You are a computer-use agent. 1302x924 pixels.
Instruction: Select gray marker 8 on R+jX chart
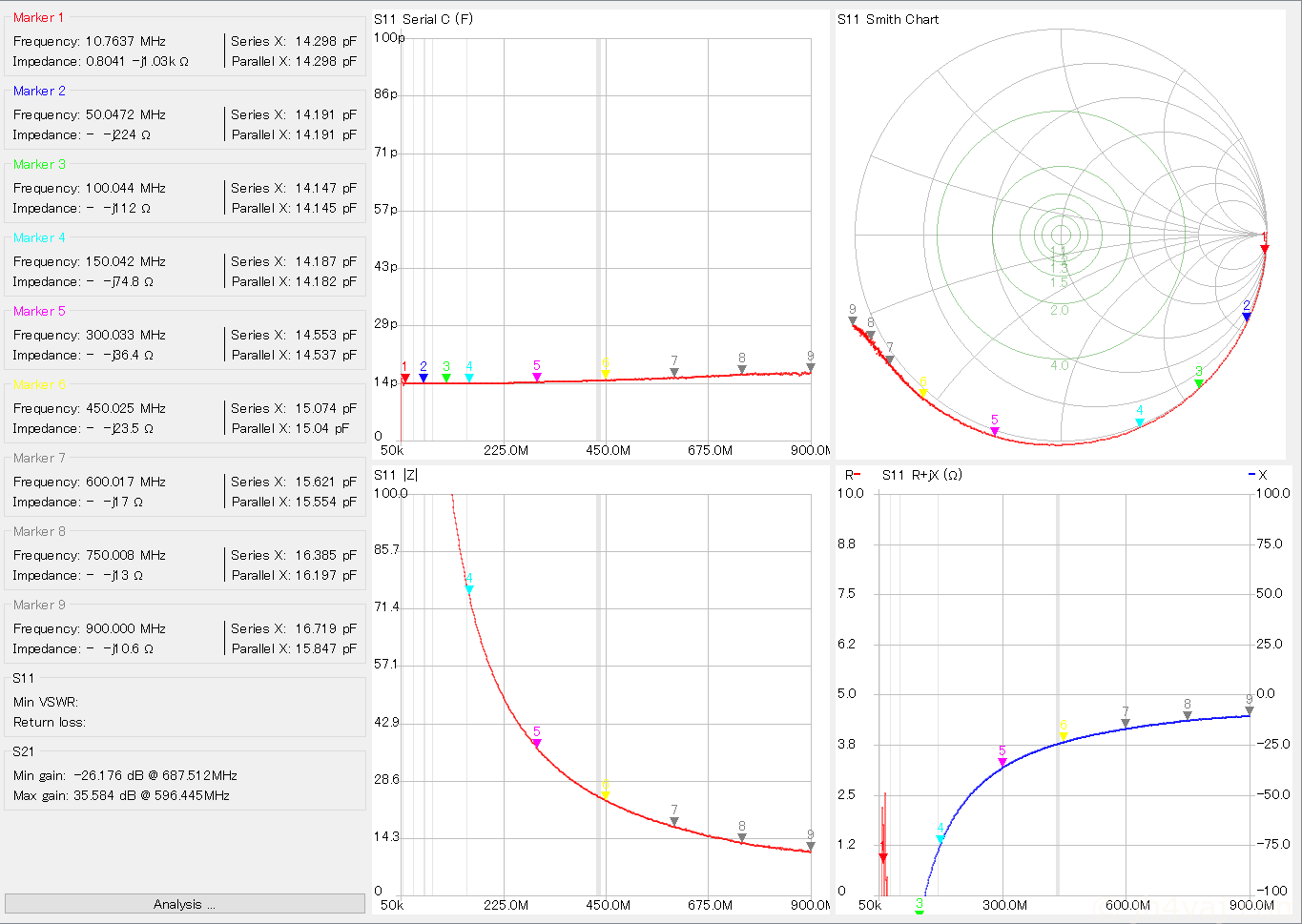coord(1188,715)
